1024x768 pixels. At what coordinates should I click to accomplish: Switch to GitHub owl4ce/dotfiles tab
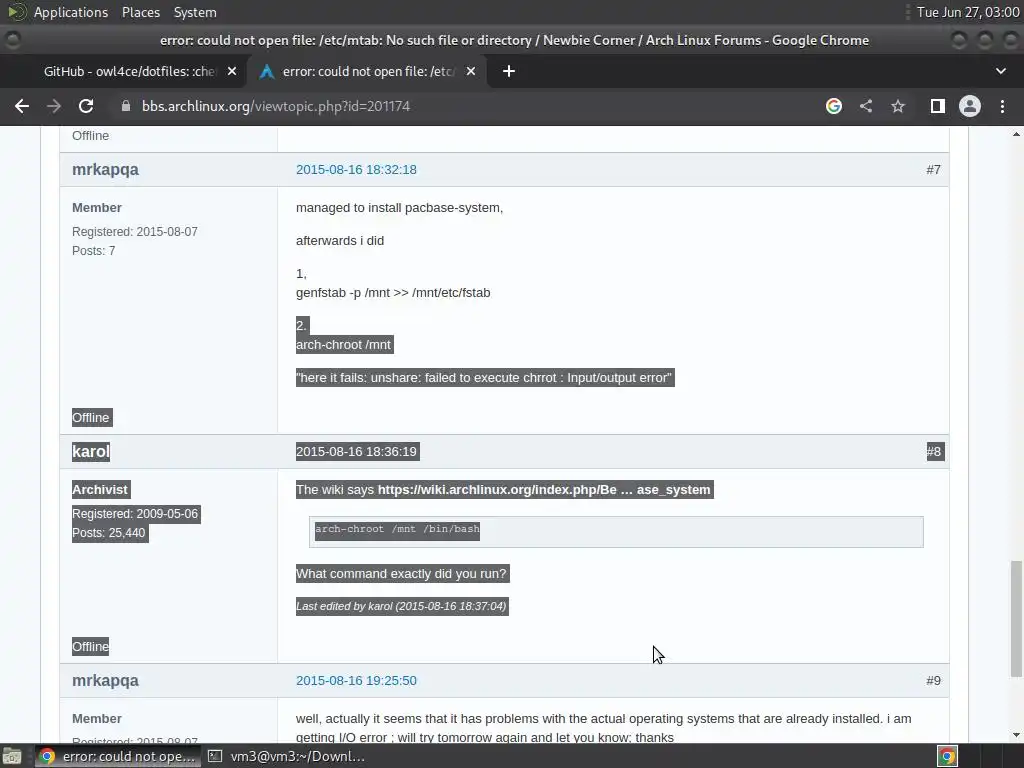pyautogui.click(x=127, y=71)
